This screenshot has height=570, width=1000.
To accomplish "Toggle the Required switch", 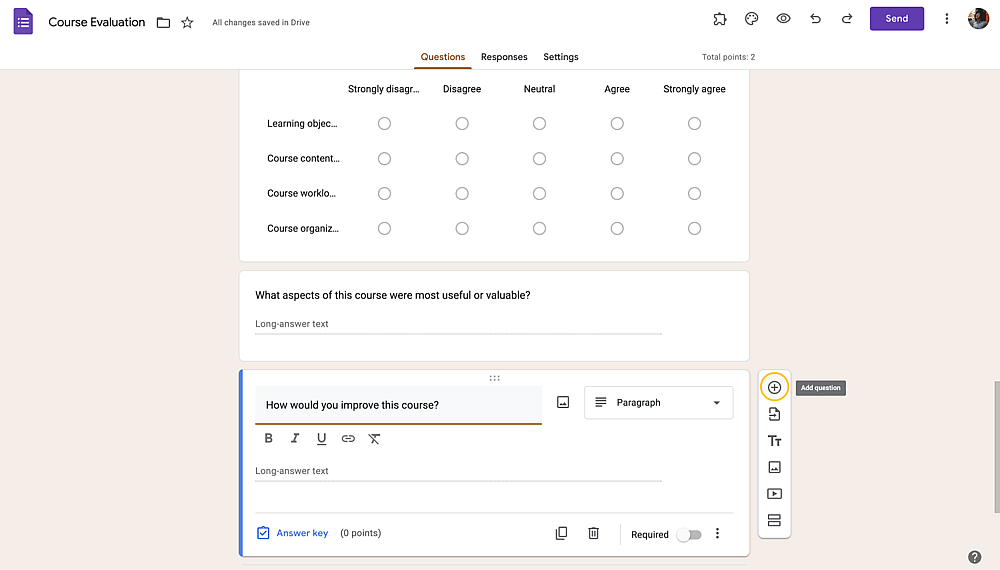I will (x=689, y=535).
